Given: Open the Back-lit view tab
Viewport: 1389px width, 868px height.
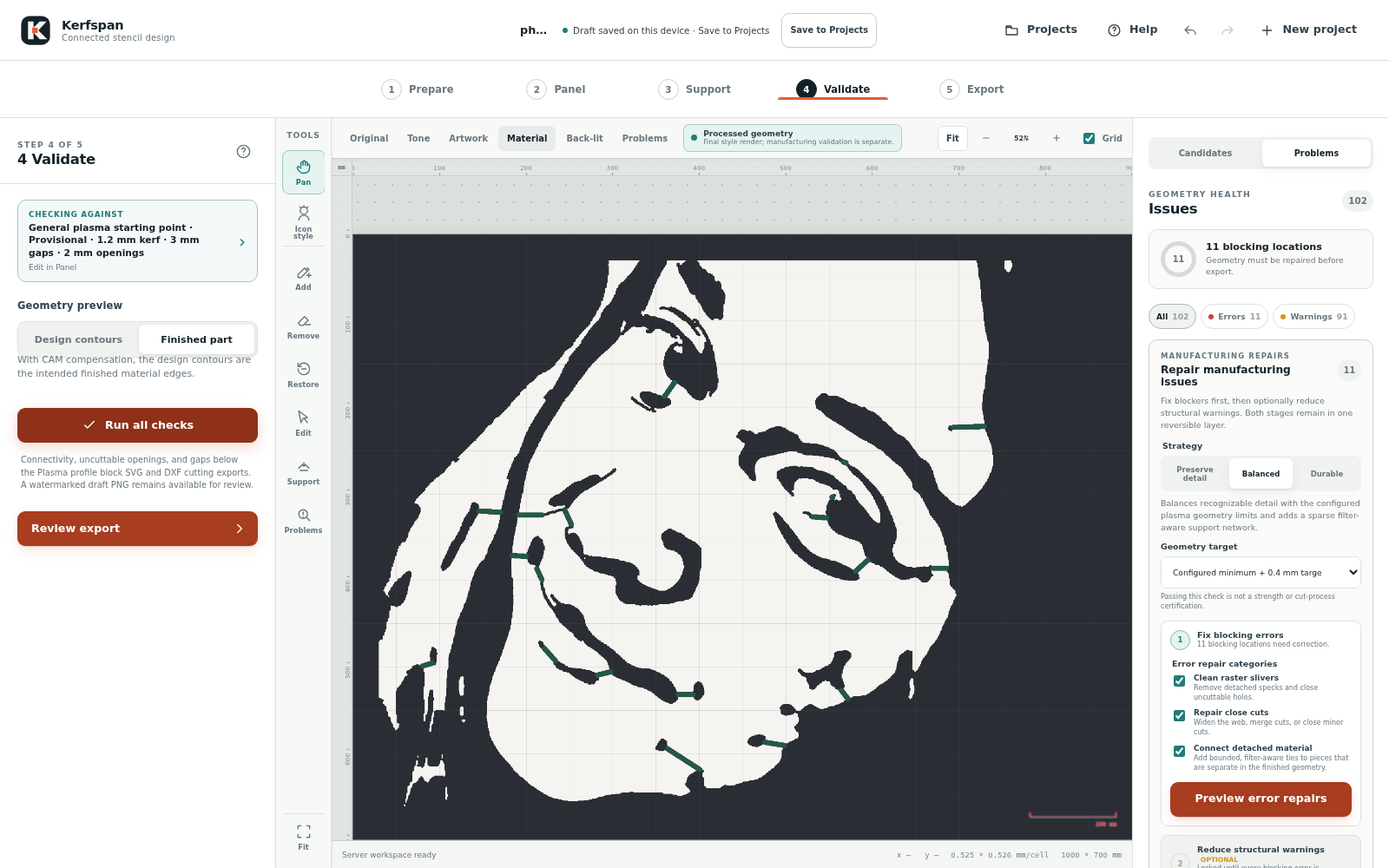Looking at the screenshot, I should 584,138.
